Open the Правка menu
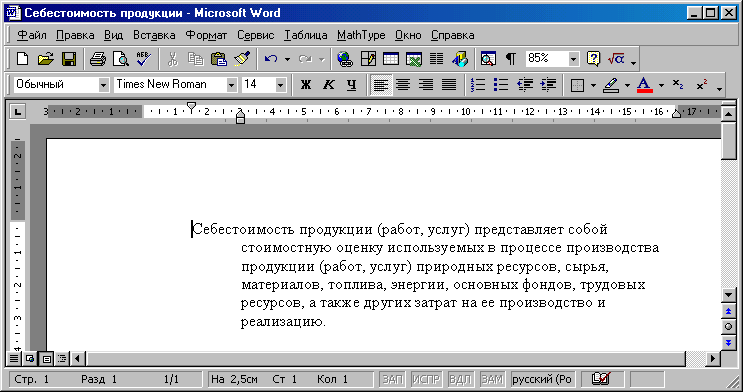 [x=75, y=35]
